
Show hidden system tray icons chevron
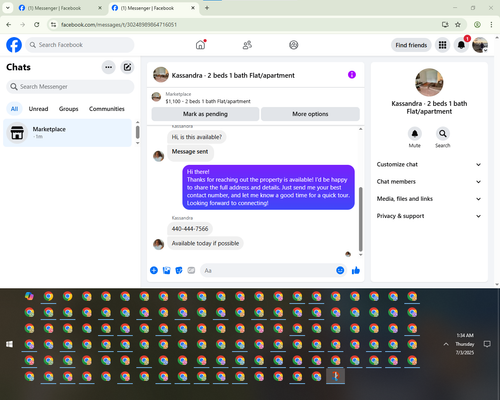pos(446,344)
